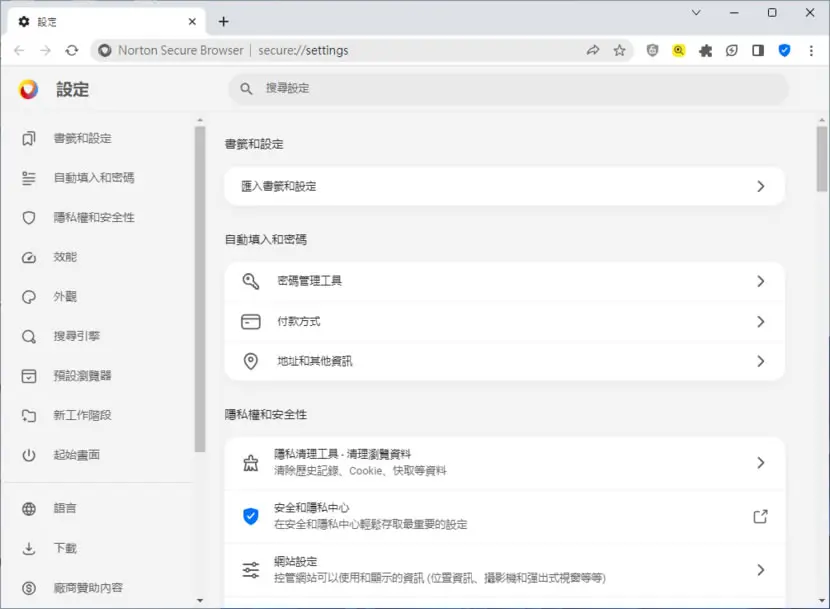Click the 隱私權和安全性 sidebar shield icon
The height and width of the screenshot is (609, 830).
pyautogui.click(x=29, y=218)
